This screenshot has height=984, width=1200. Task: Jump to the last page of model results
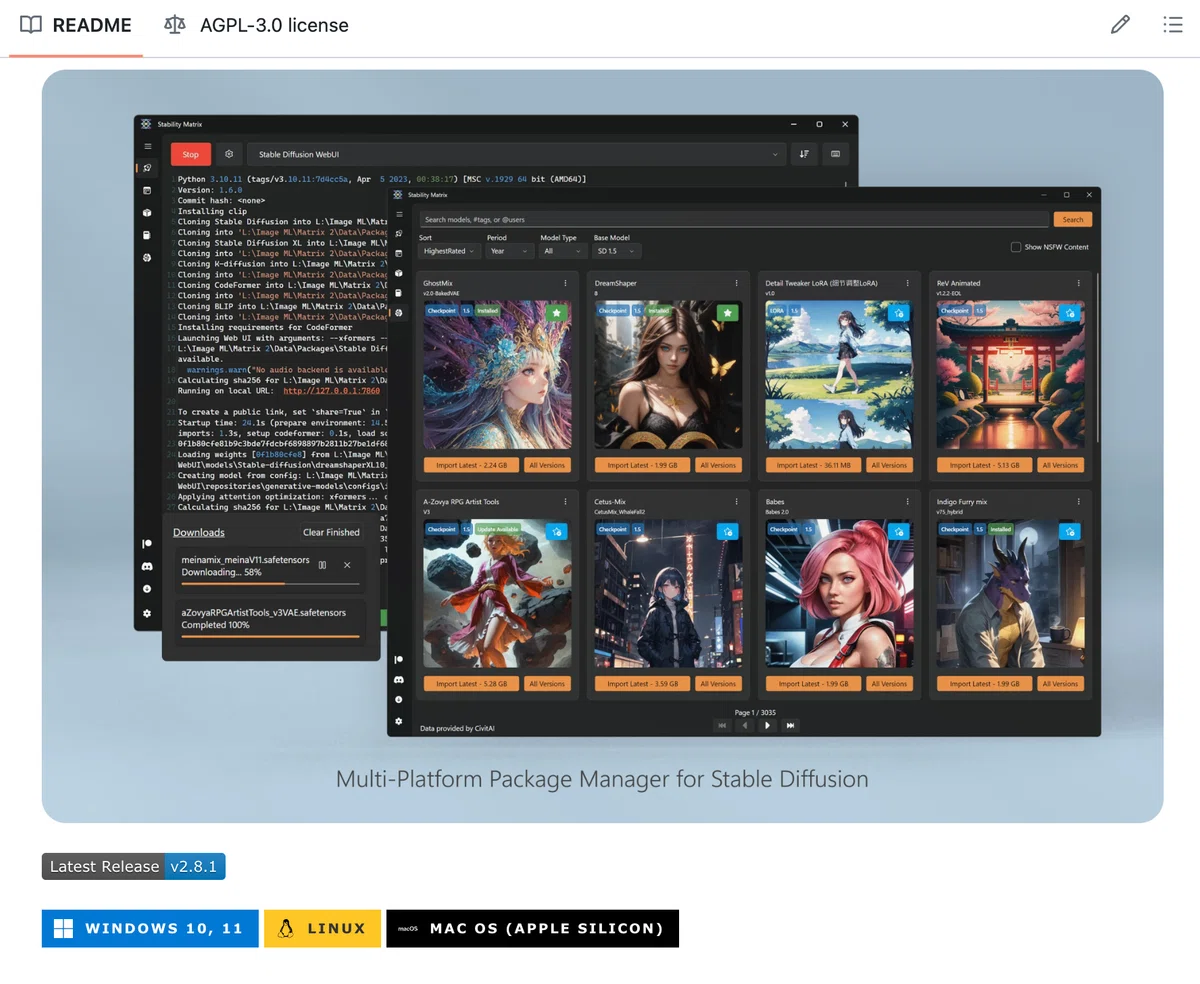(x=791, y=726)
